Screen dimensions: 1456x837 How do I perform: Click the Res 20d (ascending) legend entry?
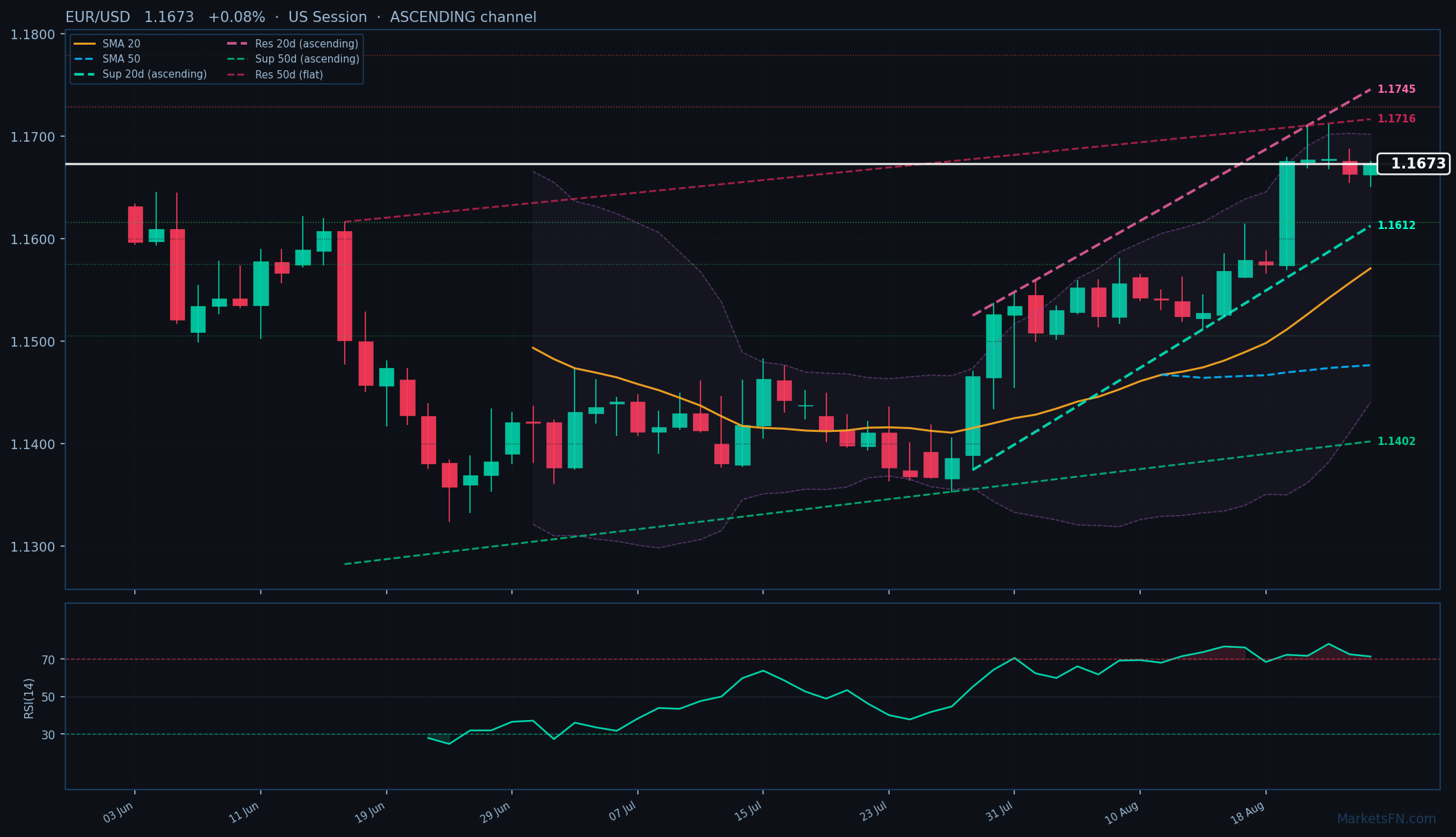(x=292, y=44)
